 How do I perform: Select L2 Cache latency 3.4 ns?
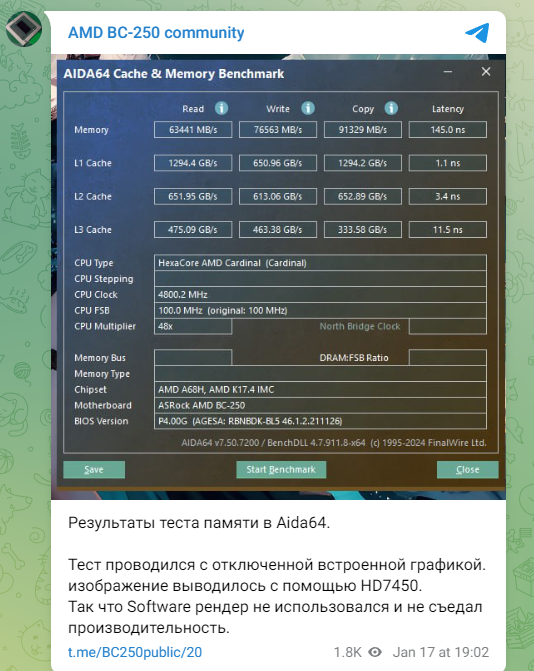click(448, 196)
